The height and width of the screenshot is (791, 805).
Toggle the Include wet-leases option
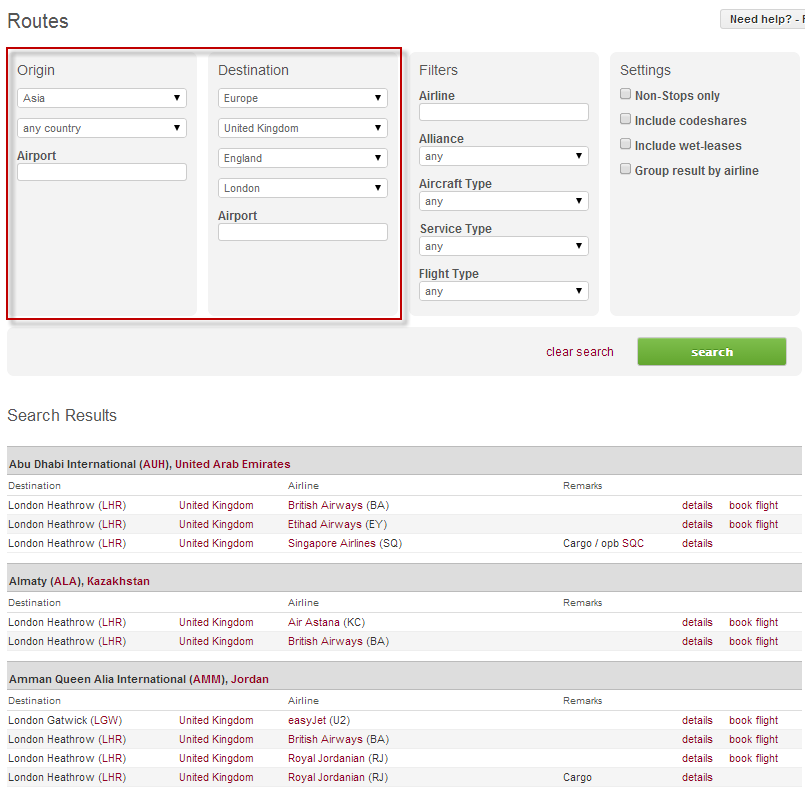point(626,145)
